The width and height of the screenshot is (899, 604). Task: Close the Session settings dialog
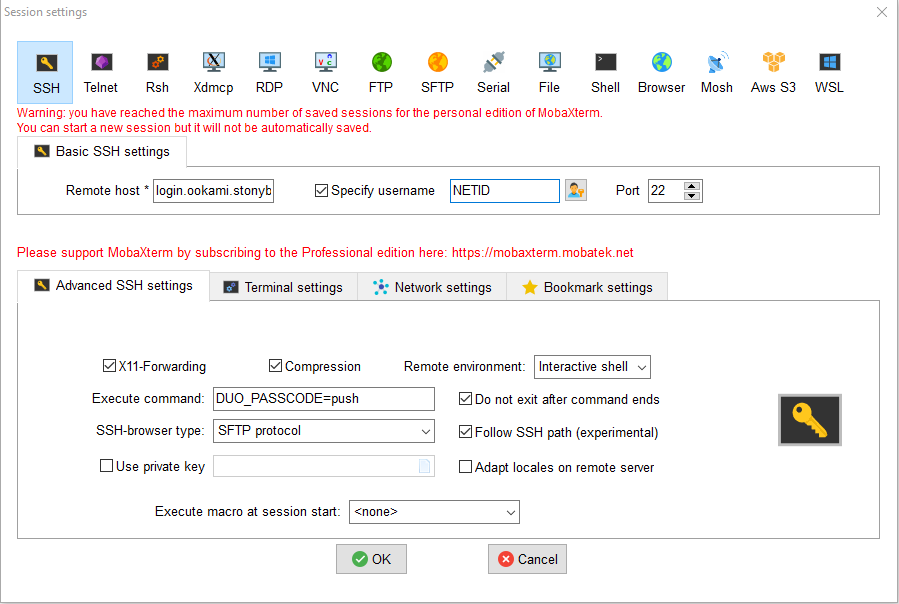(x=882, y=12)
